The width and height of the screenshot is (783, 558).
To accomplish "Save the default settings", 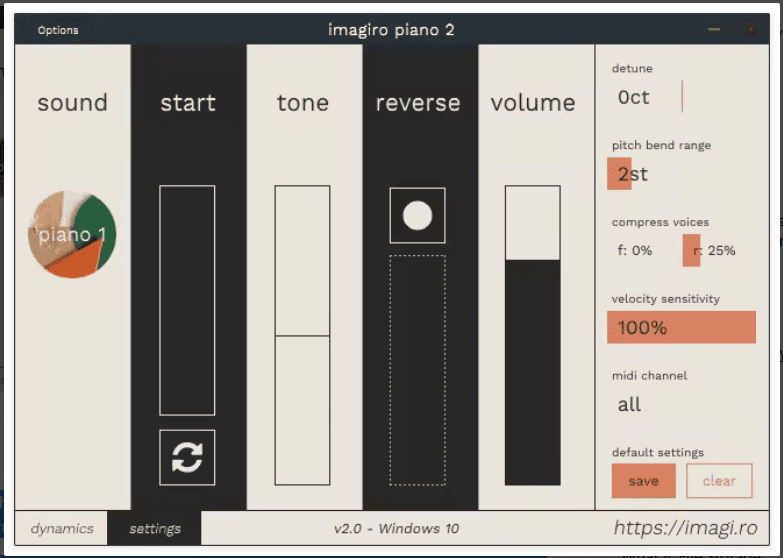I will 644,481.
